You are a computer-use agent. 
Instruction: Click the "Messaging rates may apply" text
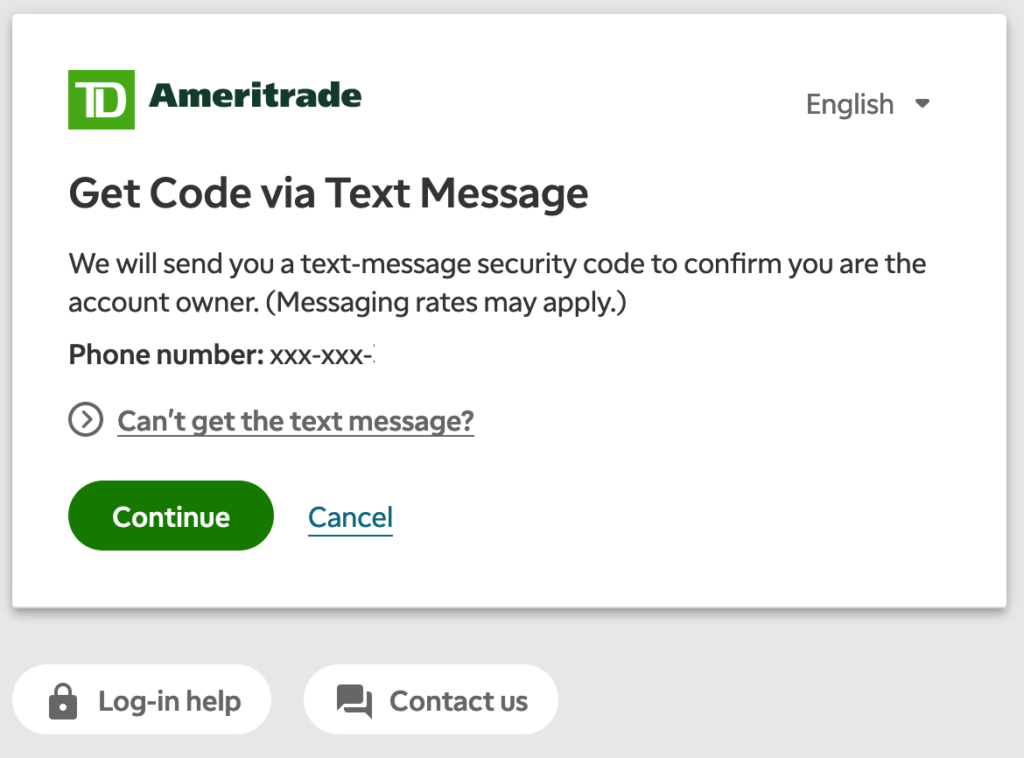tap(446, 302)
